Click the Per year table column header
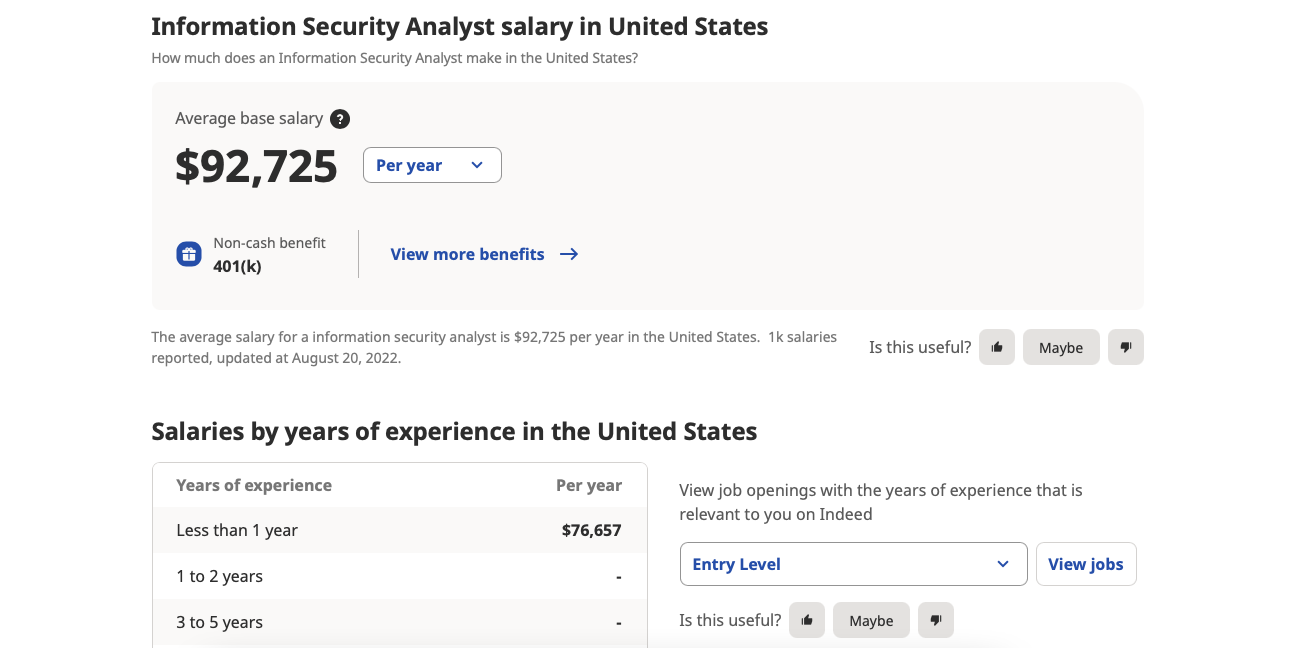Viewport: 1290px width, 648px height. tap(589, 485)
